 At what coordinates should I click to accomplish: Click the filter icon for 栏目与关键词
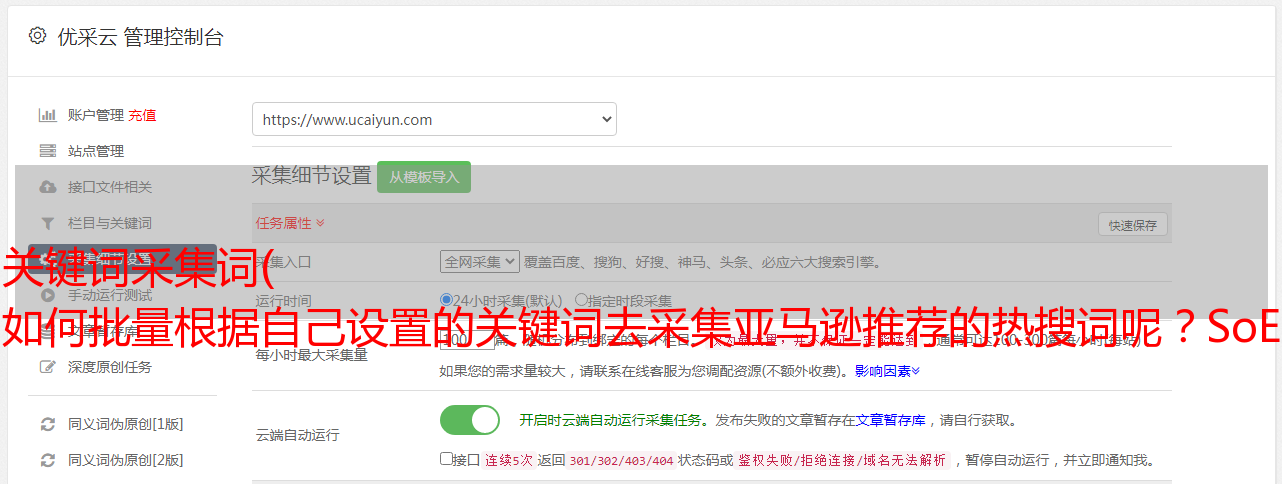pos(47,223)
